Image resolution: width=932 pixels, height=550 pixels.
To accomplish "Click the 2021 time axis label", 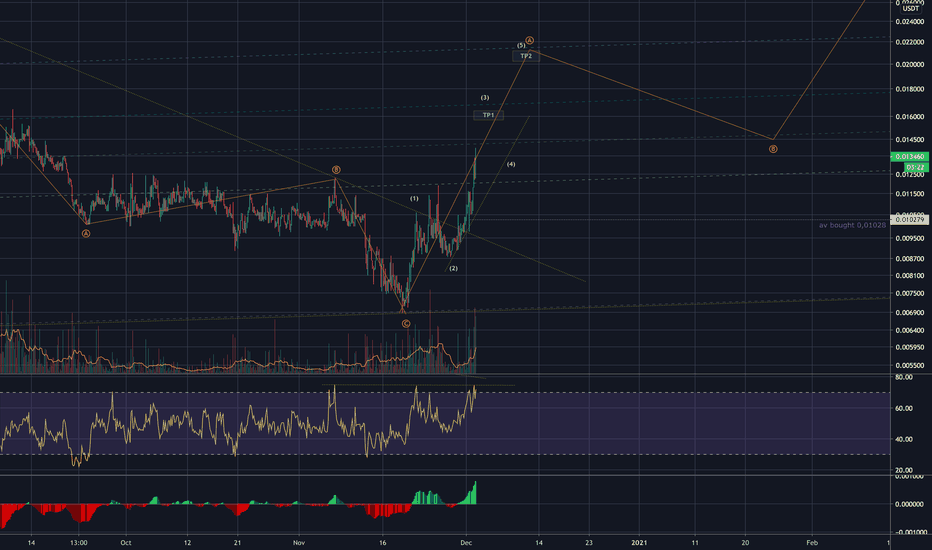I will coord(639,543).
